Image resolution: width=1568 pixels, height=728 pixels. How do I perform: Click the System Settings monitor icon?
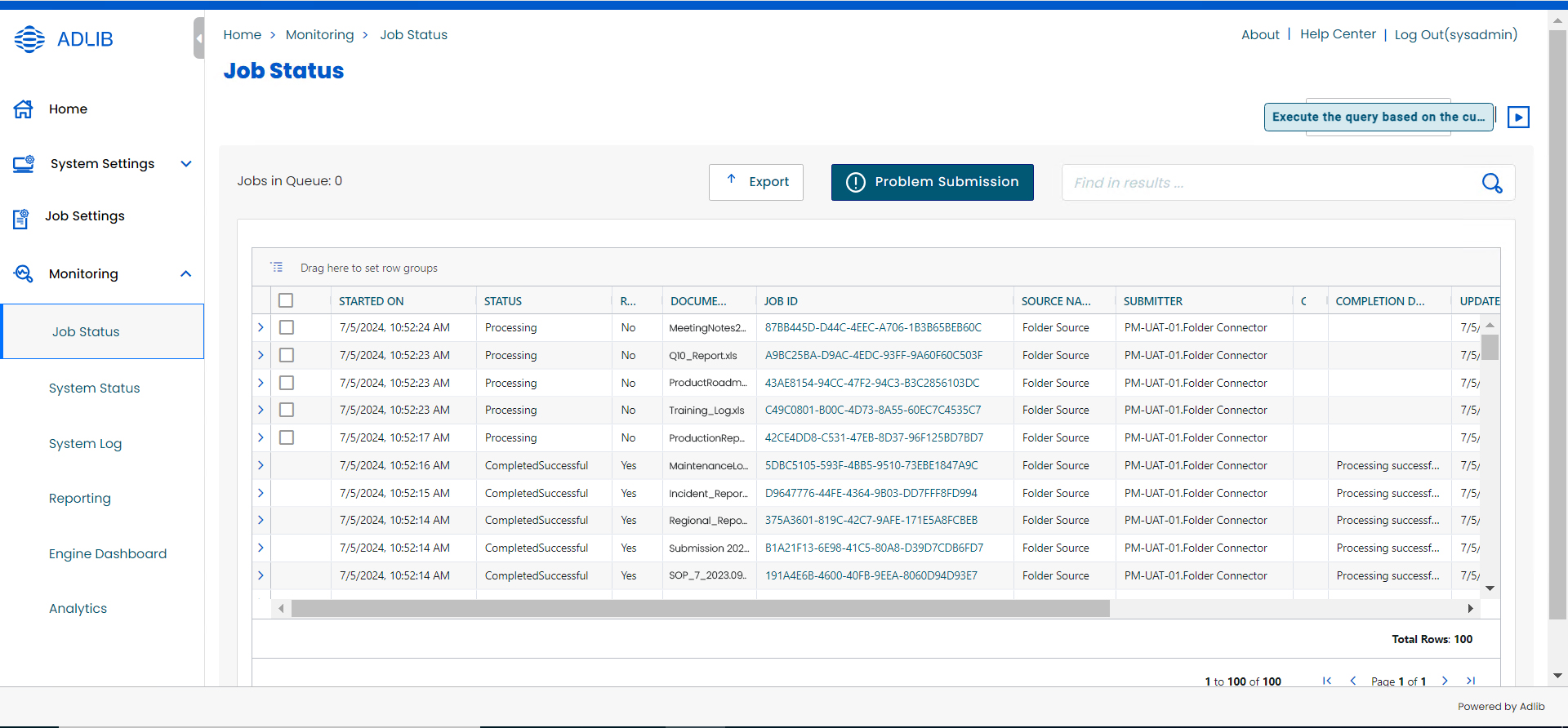[x=24, y=164]
